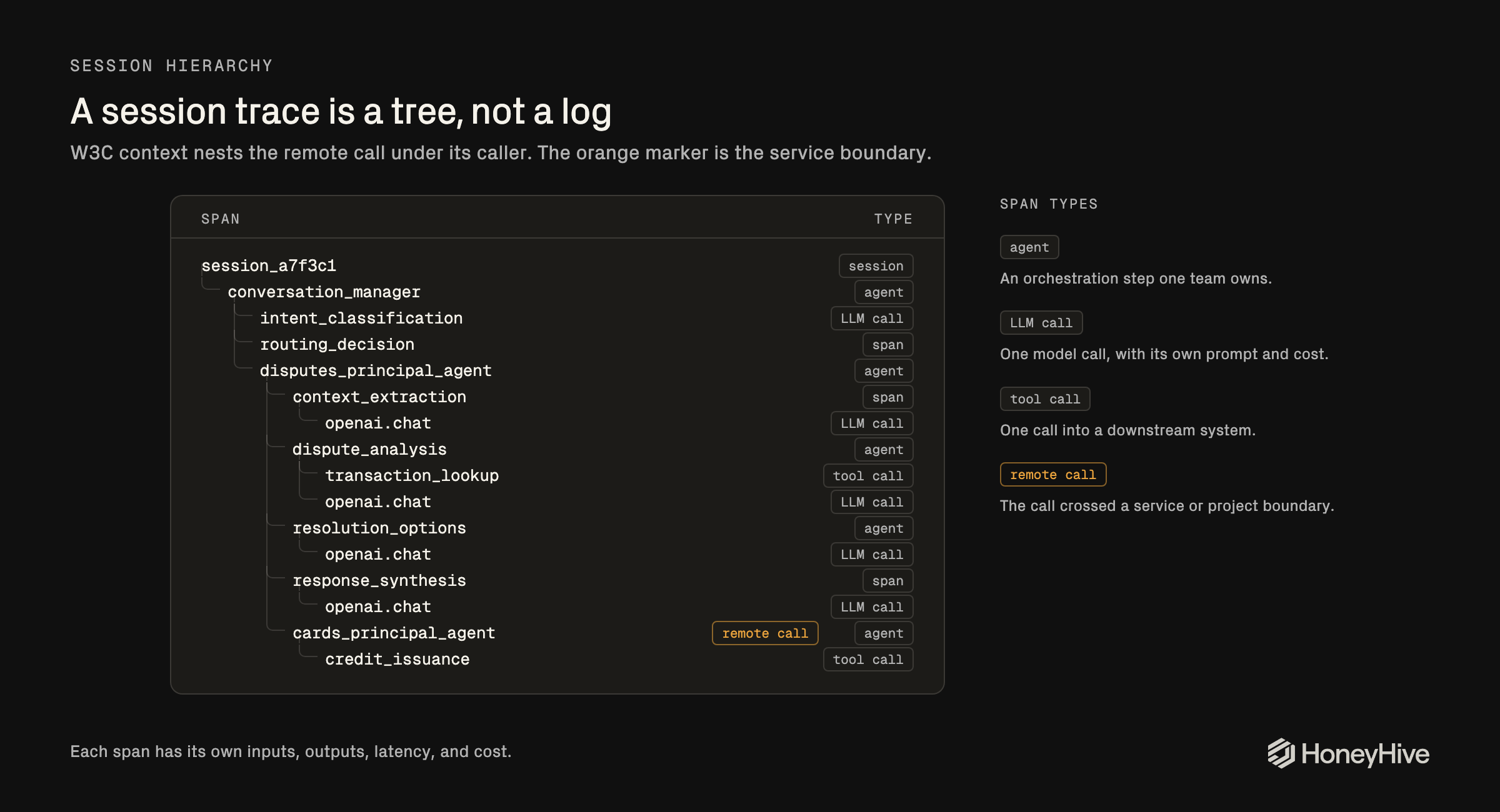Click 'An orchestration step one team owns.'
Image resolution: width=1500 pixels, height=812 pixels.
pyautogui.click(x=1136, y=279)
